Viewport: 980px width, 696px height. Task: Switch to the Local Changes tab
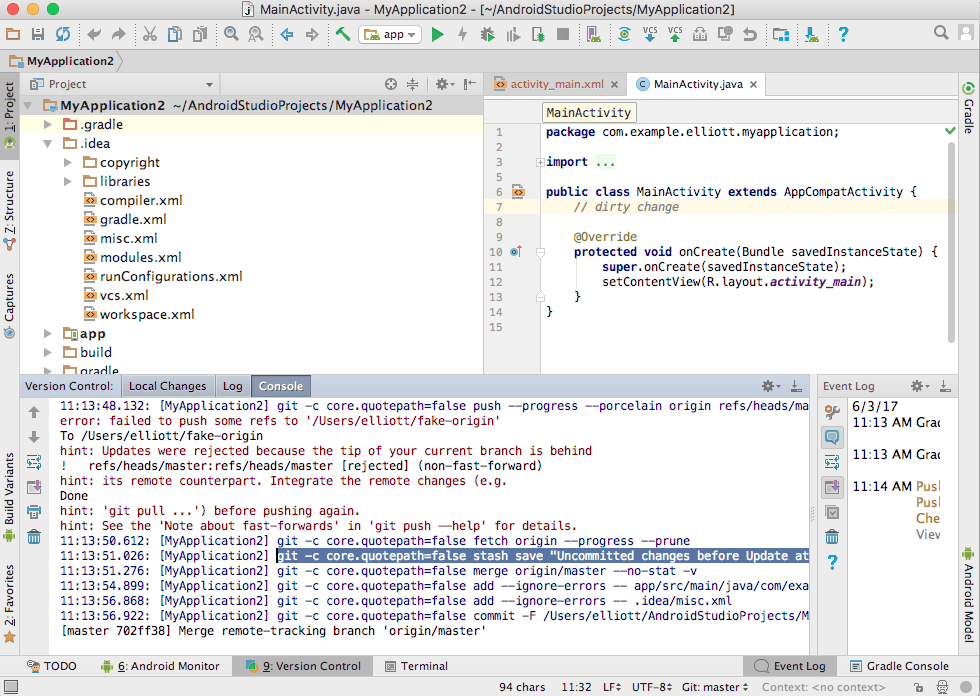[167, 386]
